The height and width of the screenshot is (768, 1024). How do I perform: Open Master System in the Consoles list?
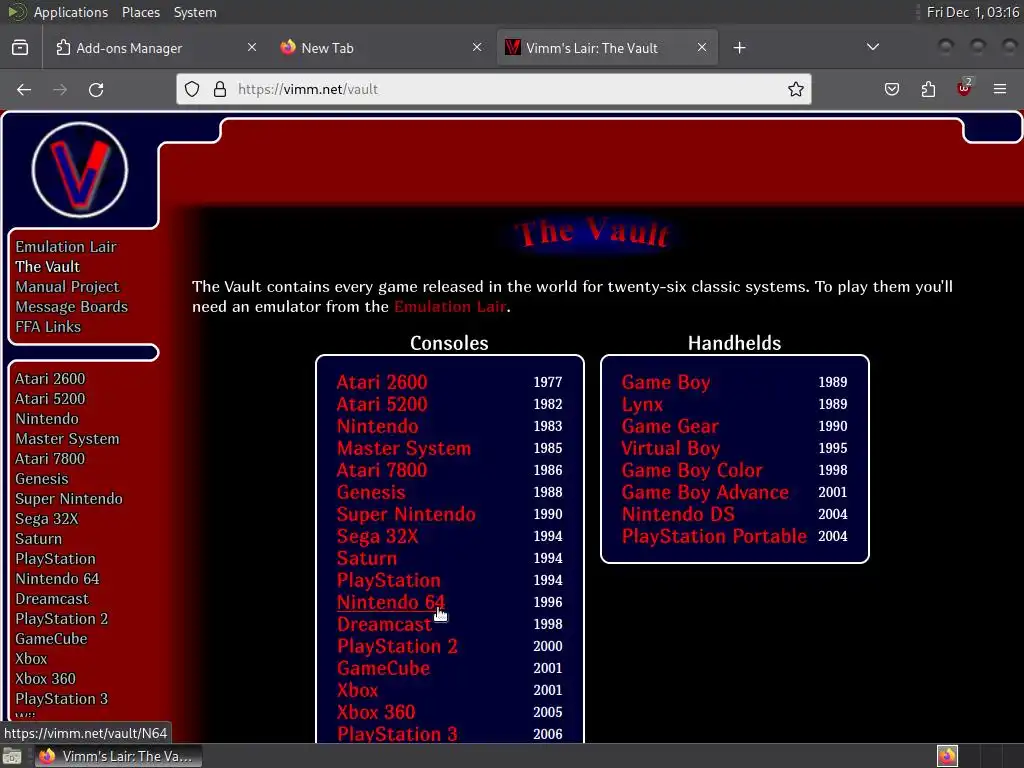[404, 448]
